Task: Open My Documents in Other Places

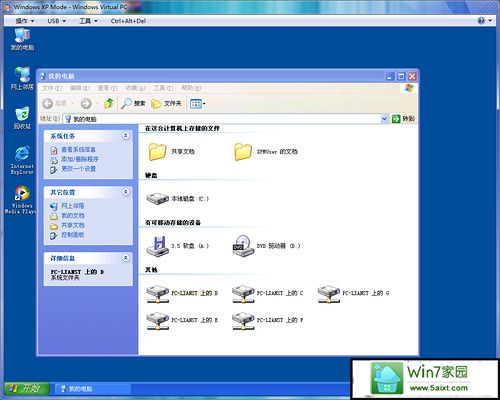Action: click(x=73, y=216)
